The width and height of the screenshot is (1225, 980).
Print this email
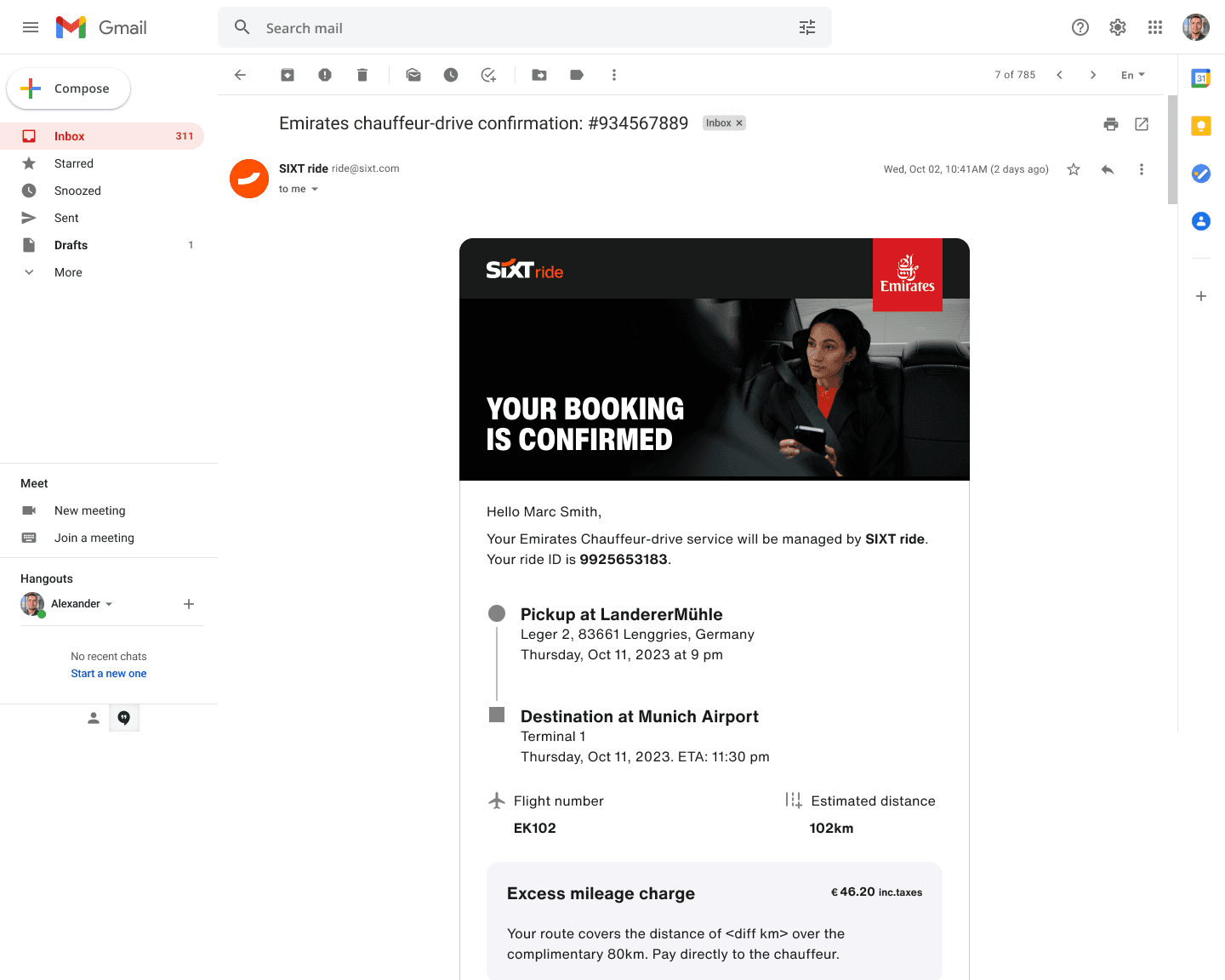coord(1111,124)
